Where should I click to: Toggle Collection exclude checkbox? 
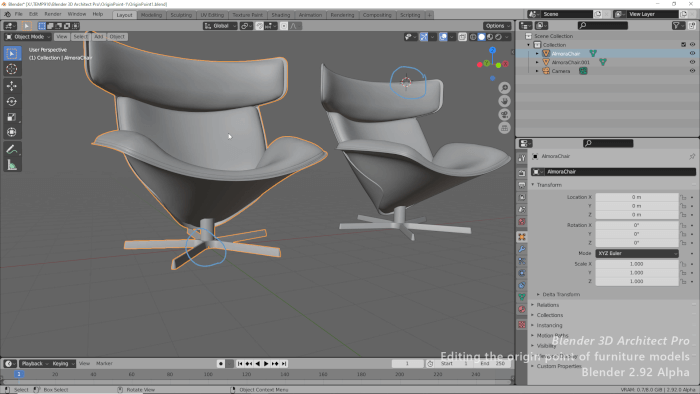tap(683, 45)
